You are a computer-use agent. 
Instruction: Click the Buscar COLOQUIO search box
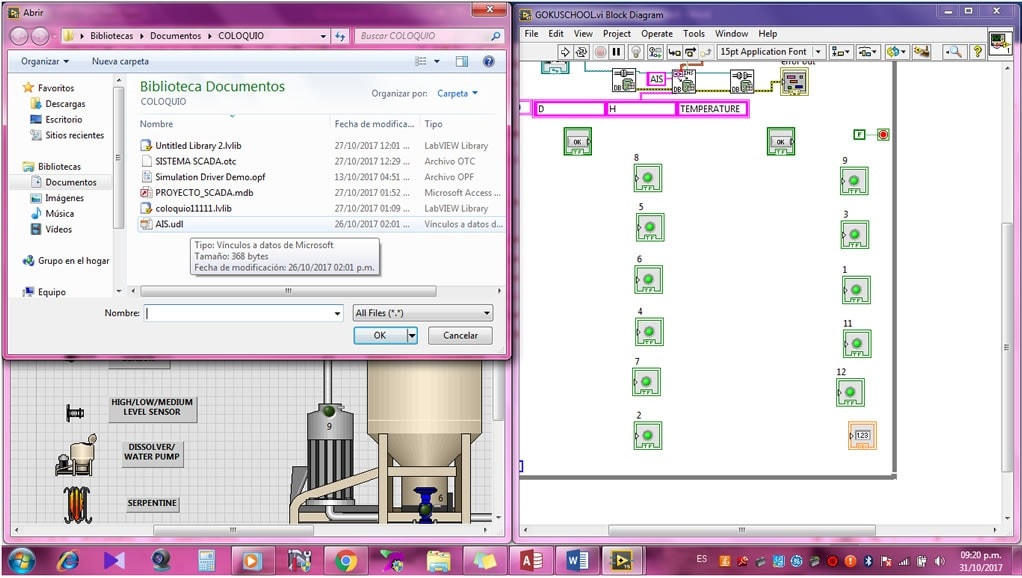point(428,36)
